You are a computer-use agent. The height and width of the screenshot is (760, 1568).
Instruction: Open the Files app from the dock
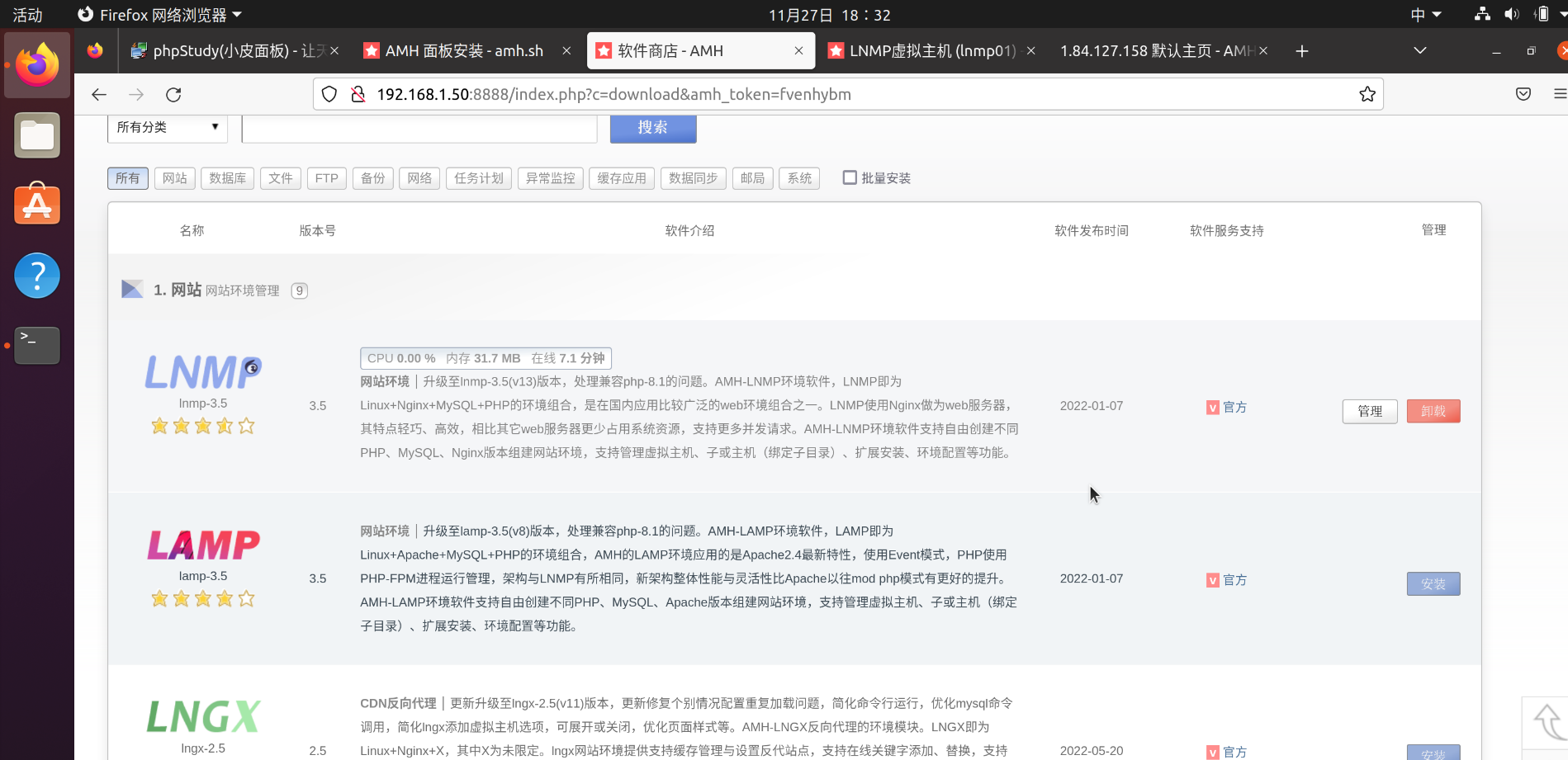click(x=37, y=135)
